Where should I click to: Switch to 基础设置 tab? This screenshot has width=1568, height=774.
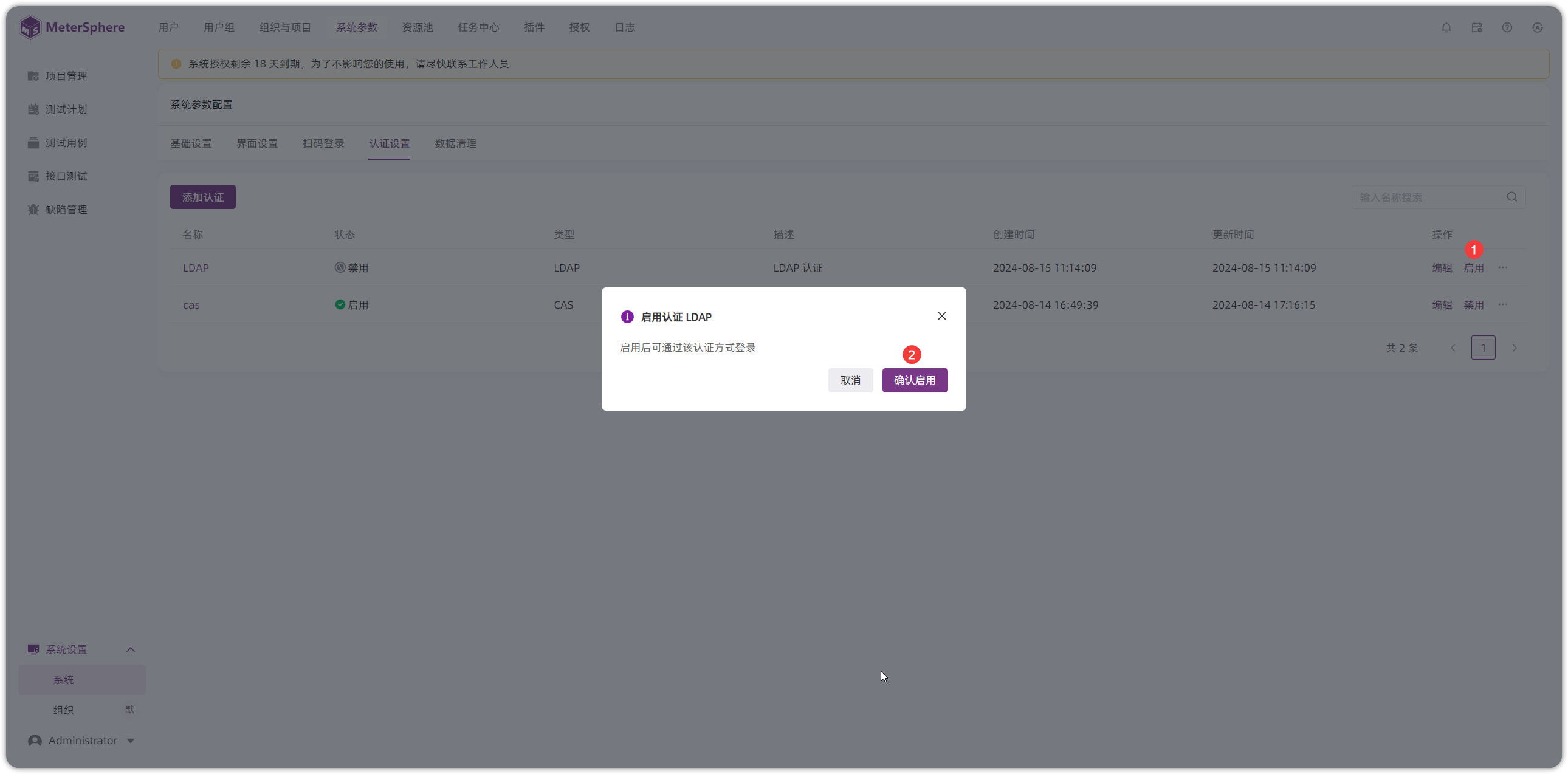pyautogui.click(x=191, y=143)
